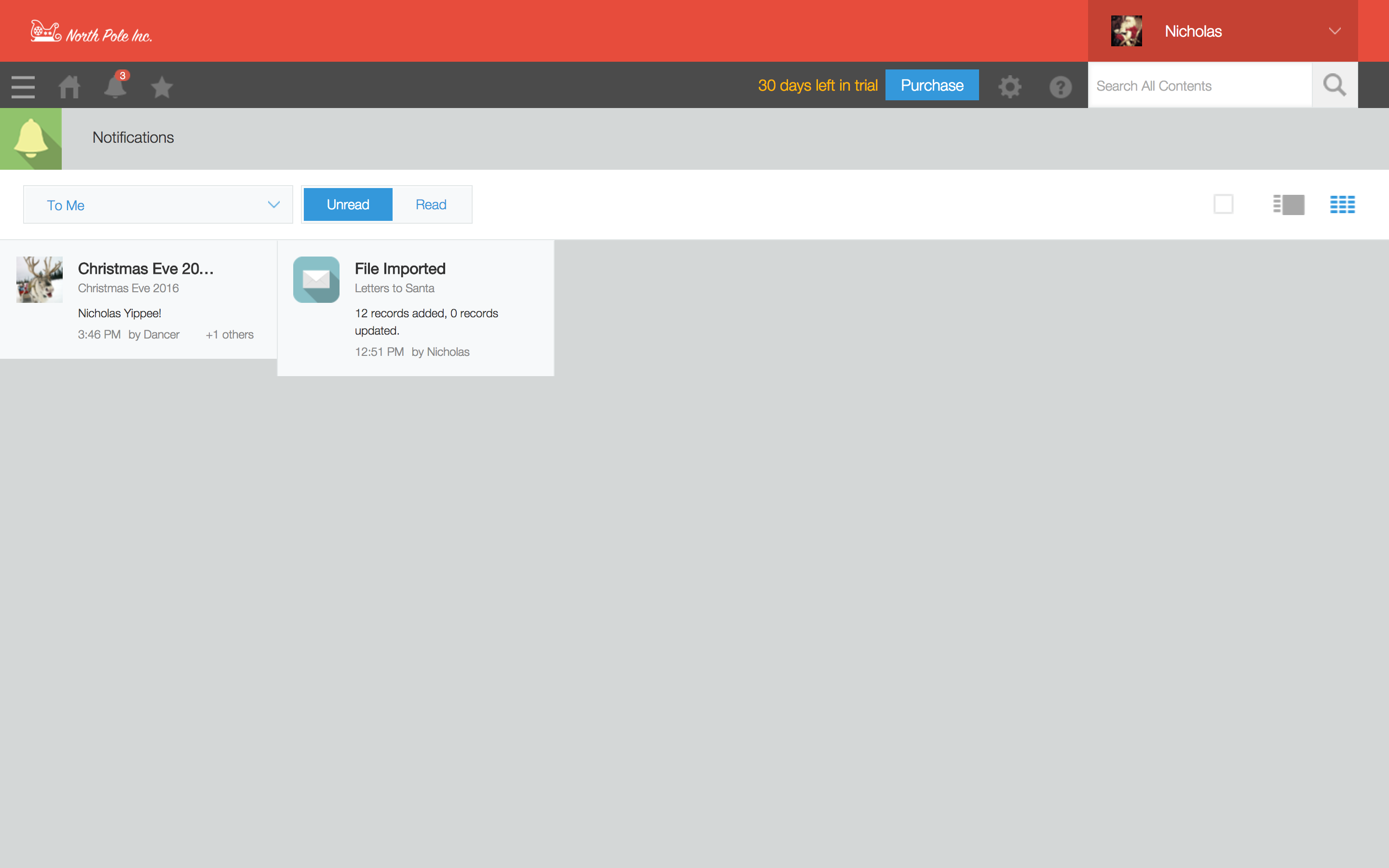The height and width of the screenshot is (868, 1389).
Task: Open the settings gear icon
Action: click(x=1009, y=87)
